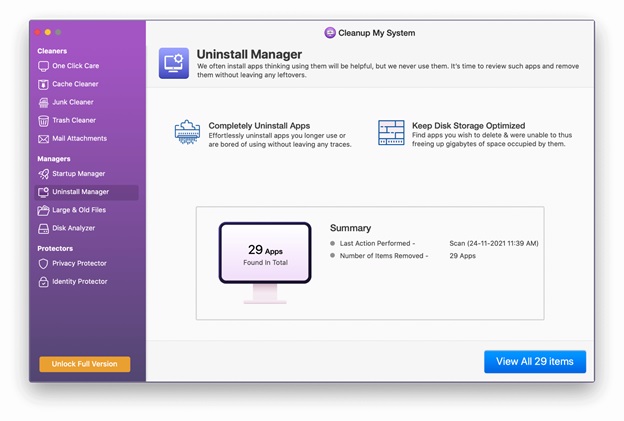Switch to Startup Manager in sidebar

pyautogui.click(x=78, y=174)
